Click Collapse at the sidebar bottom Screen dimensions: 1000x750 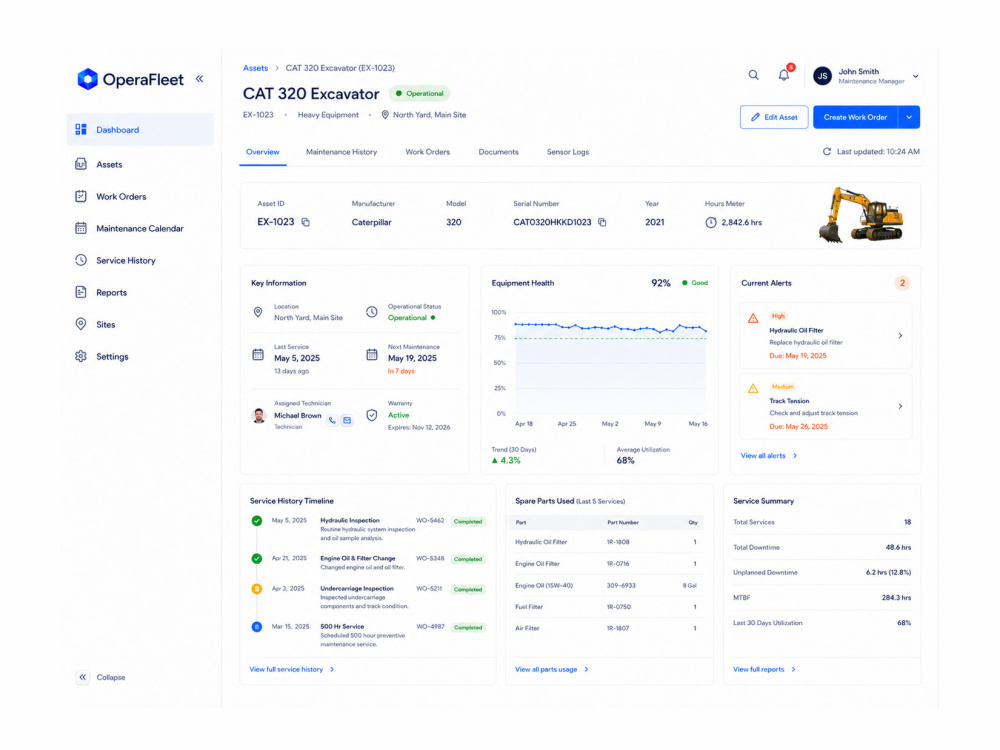click(x=102, y=677)
